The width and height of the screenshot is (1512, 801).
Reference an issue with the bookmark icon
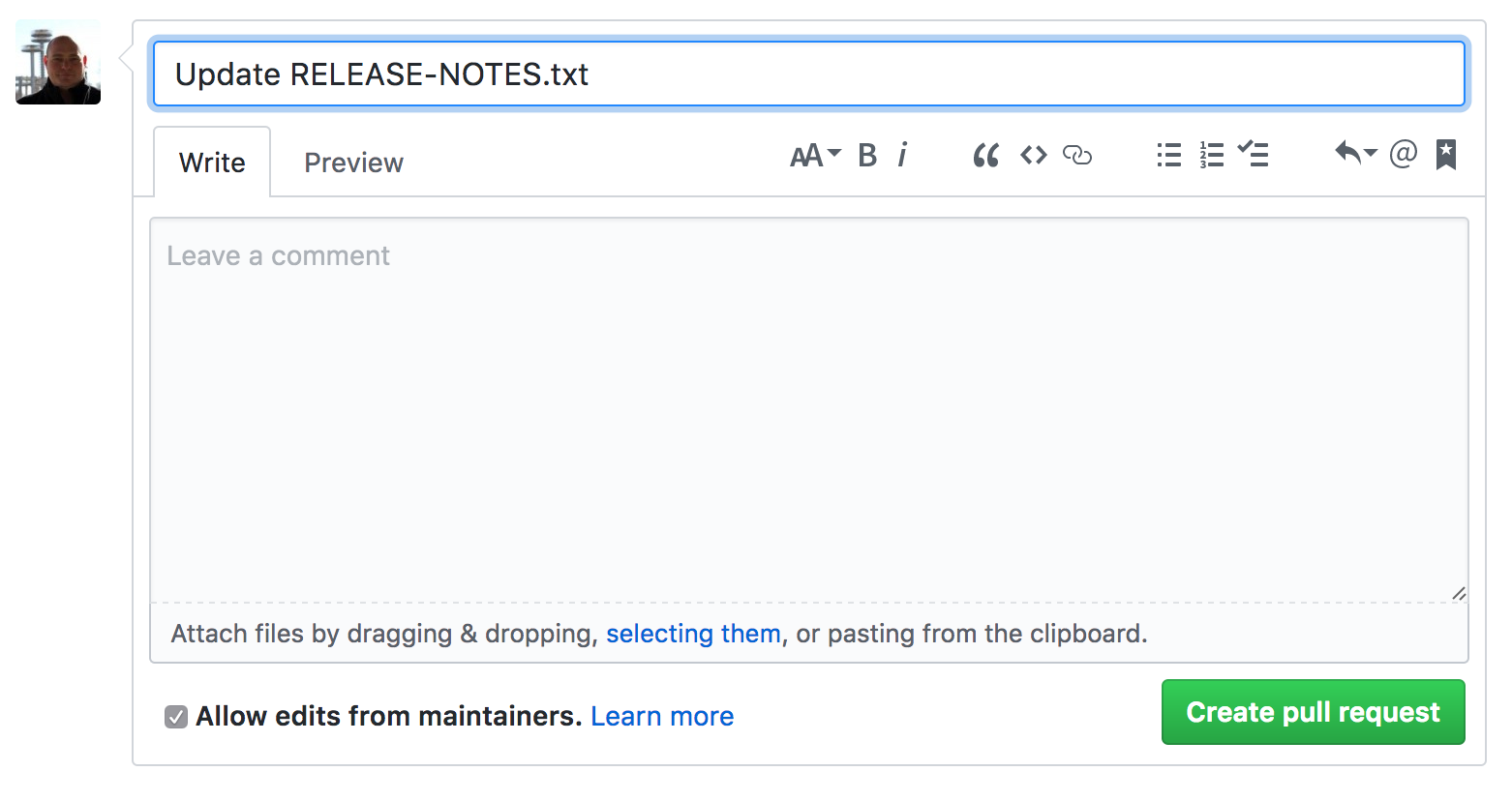coord(1445,155)
